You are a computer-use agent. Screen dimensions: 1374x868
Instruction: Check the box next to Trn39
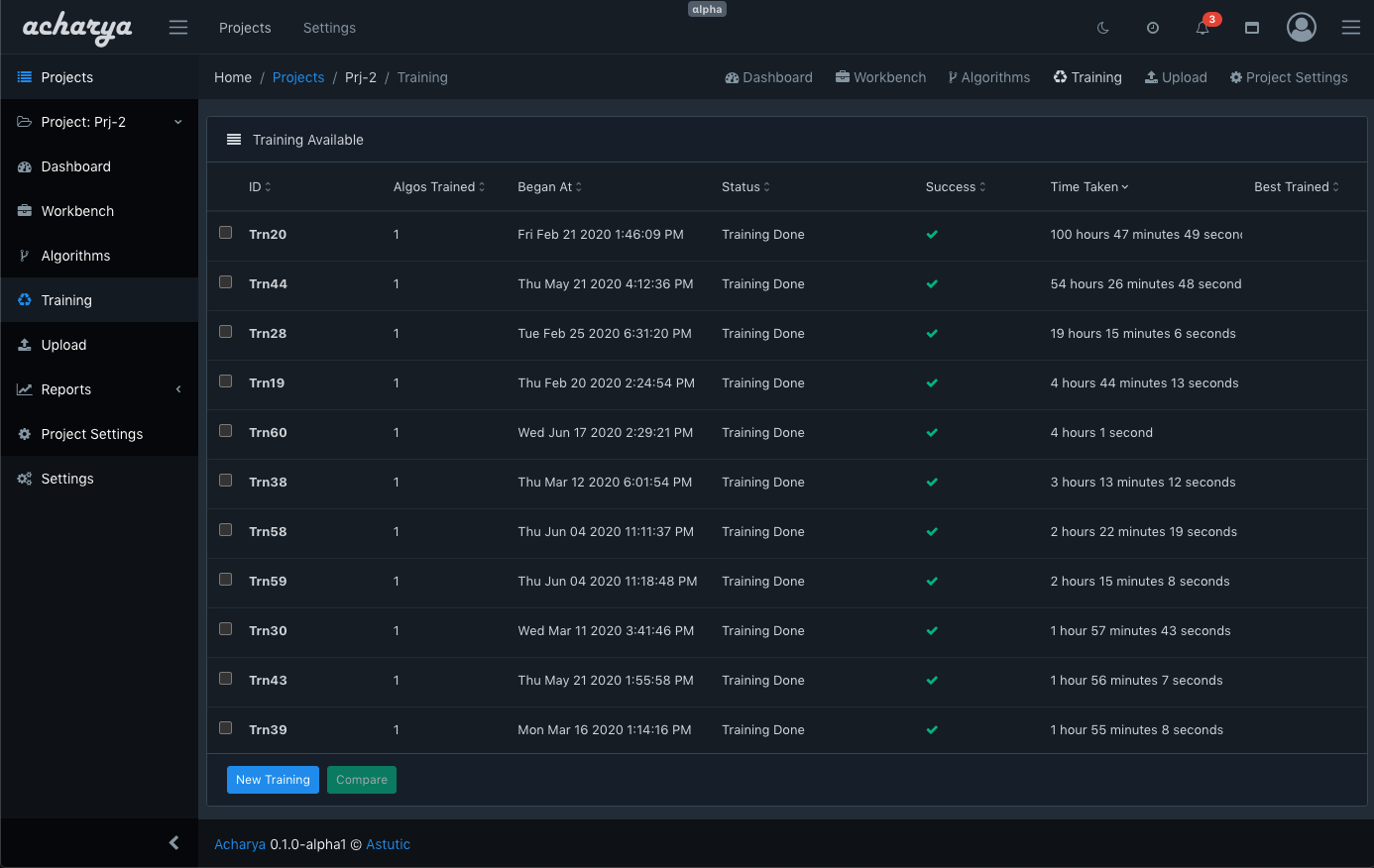[x=226, y=728]
